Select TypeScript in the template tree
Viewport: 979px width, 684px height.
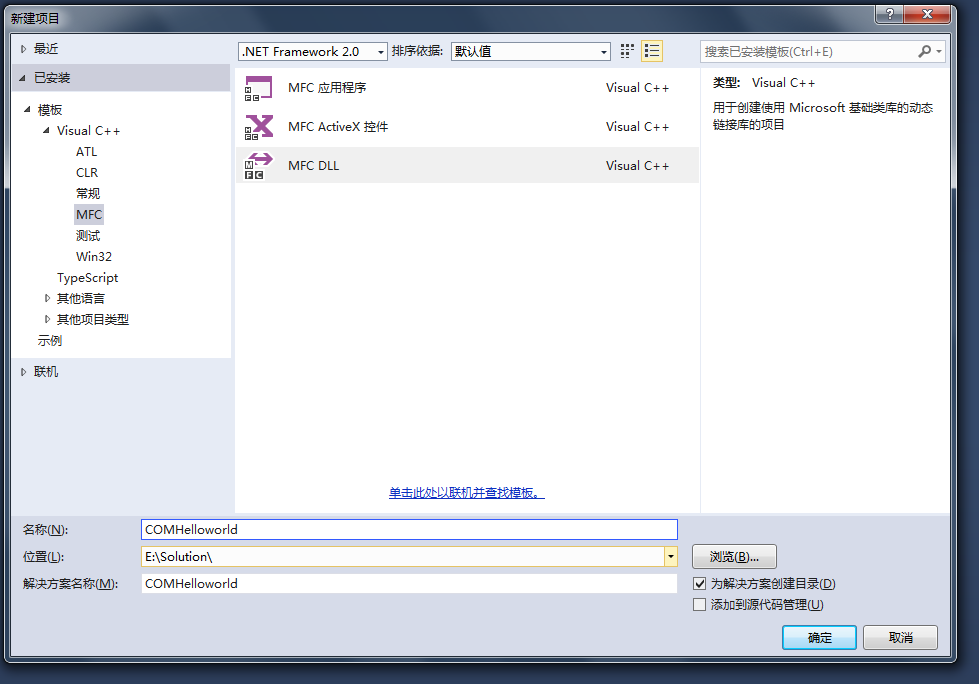87,278
